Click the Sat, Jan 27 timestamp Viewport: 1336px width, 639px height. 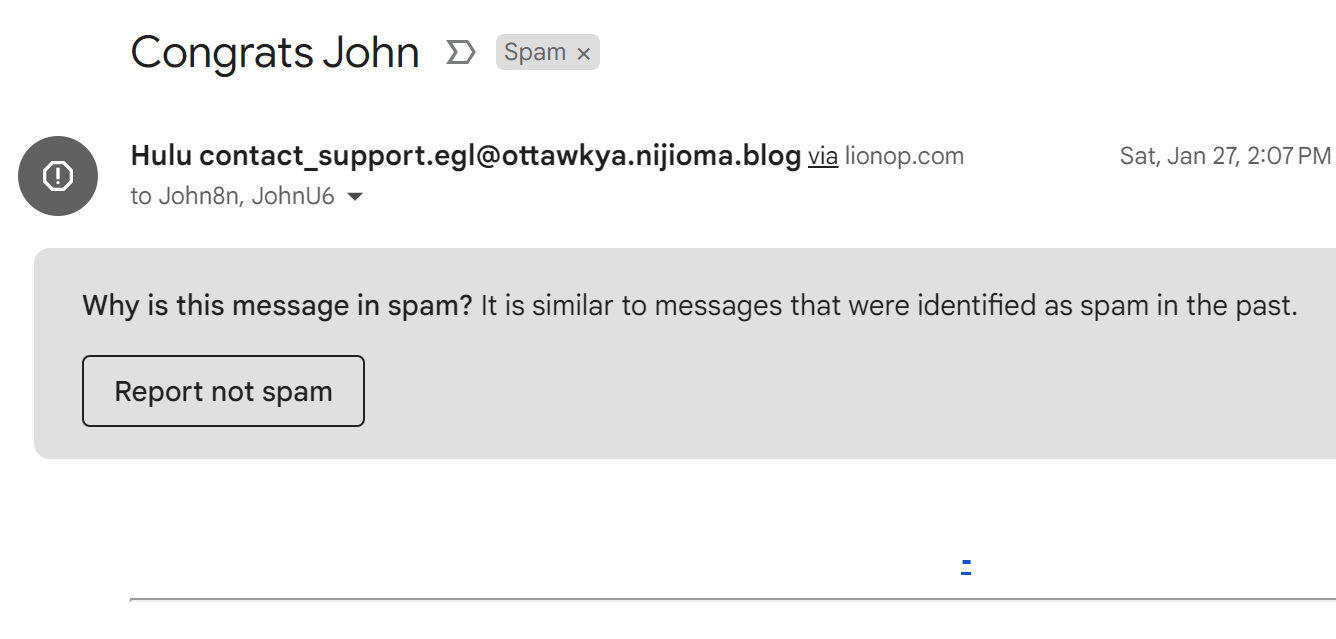(x=1225, y=156)
